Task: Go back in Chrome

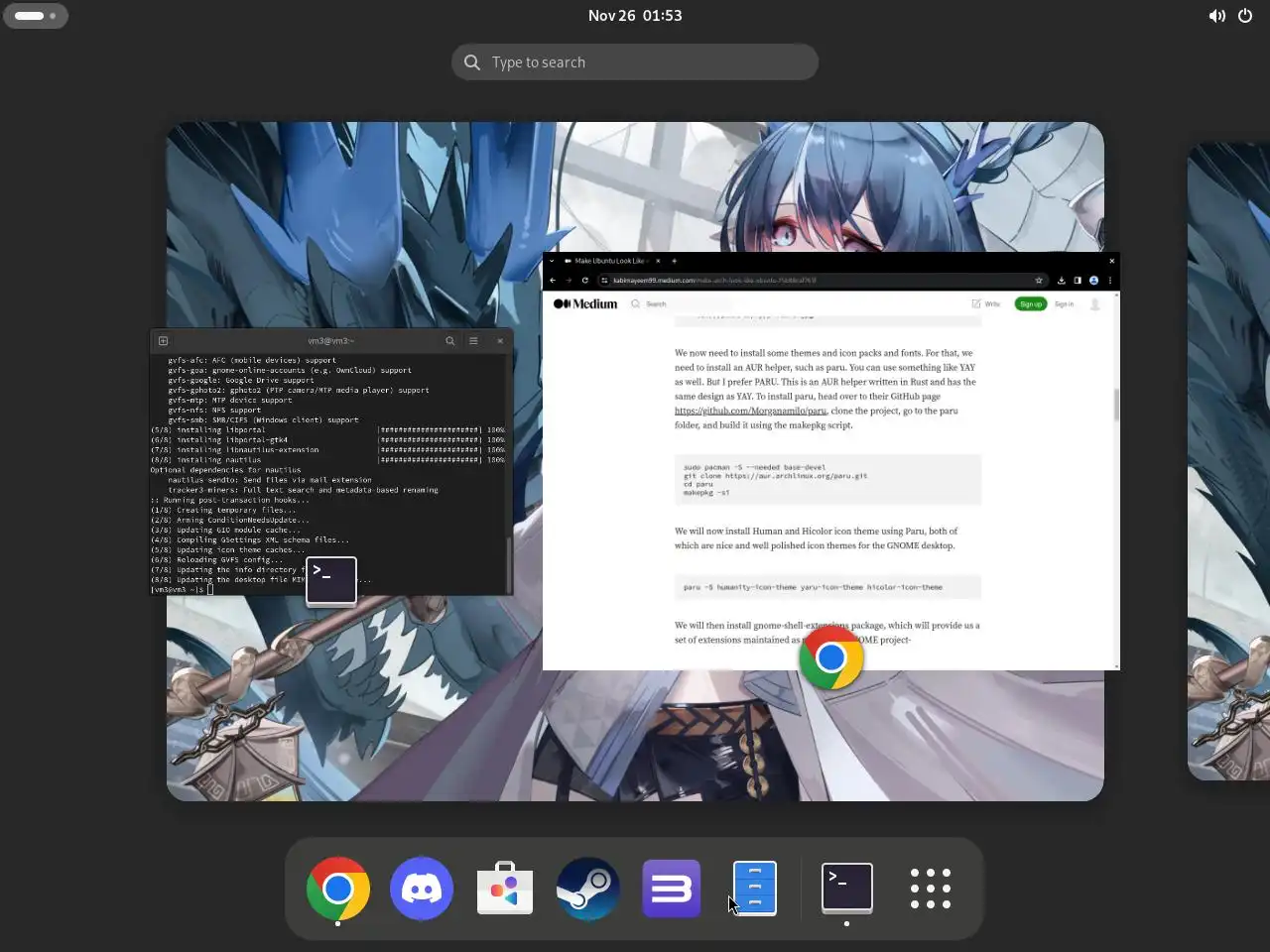Action: (553, 281)
